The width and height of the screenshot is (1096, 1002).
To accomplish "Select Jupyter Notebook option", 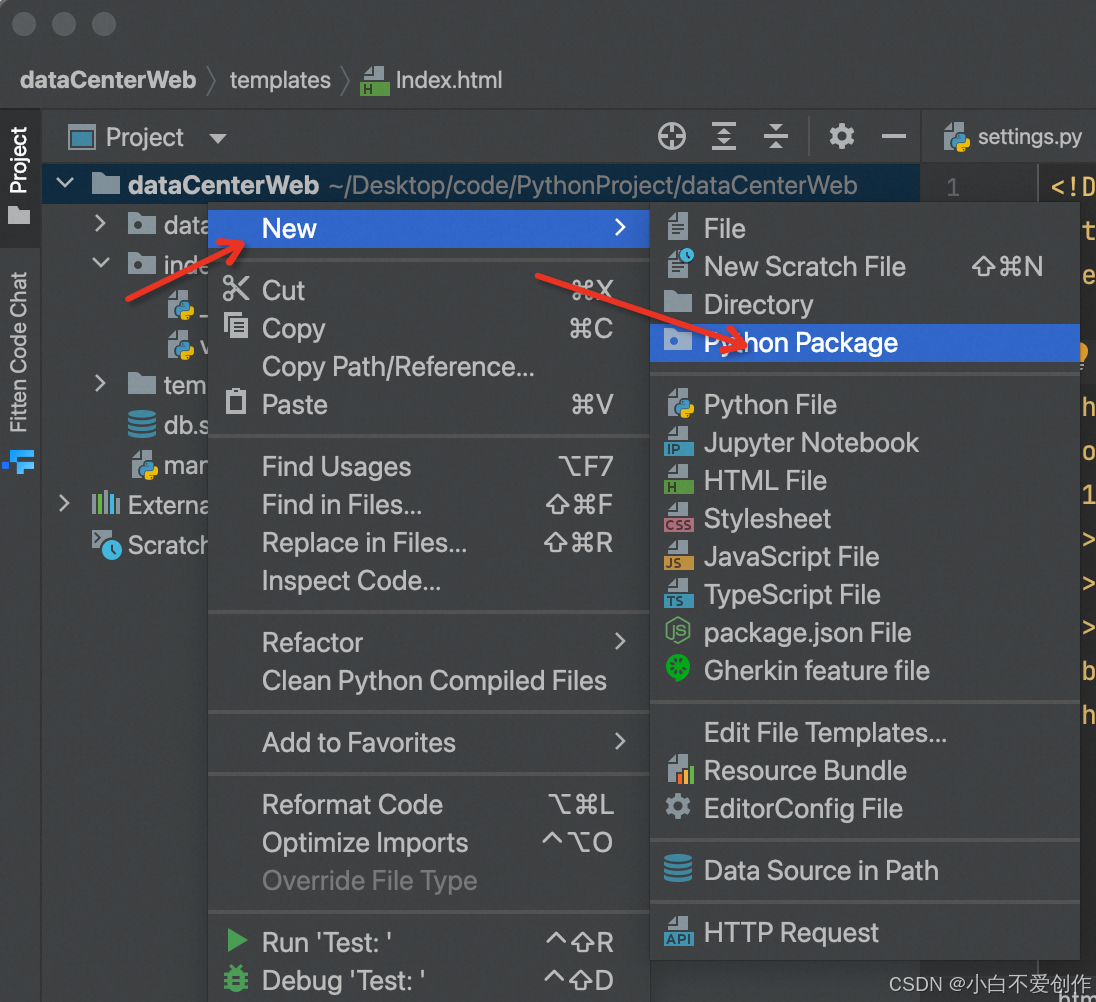I will [x=865, y=442].
